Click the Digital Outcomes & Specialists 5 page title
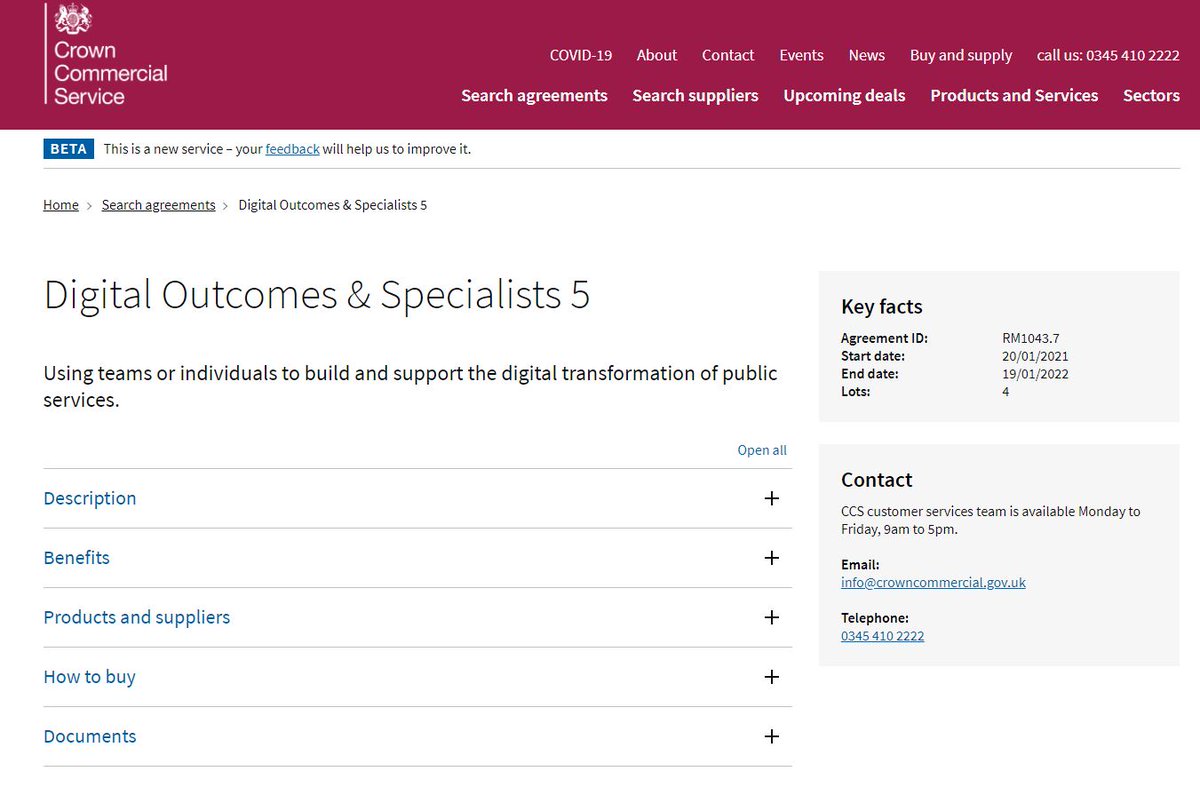The height and width of the screenshot is (803, 1200). 317,295
